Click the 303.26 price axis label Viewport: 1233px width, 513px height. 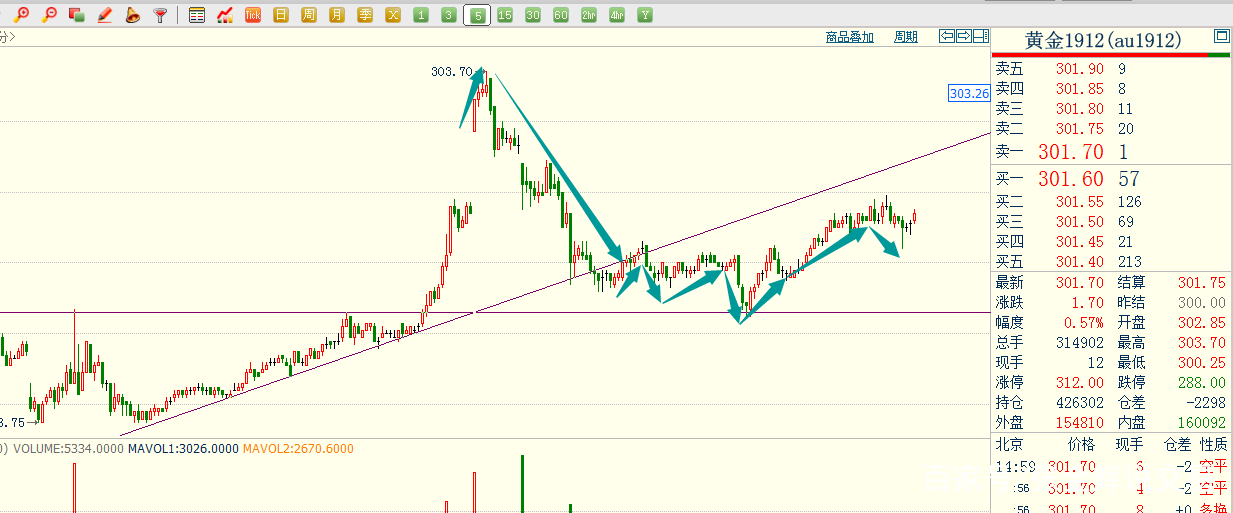(969, 93)
